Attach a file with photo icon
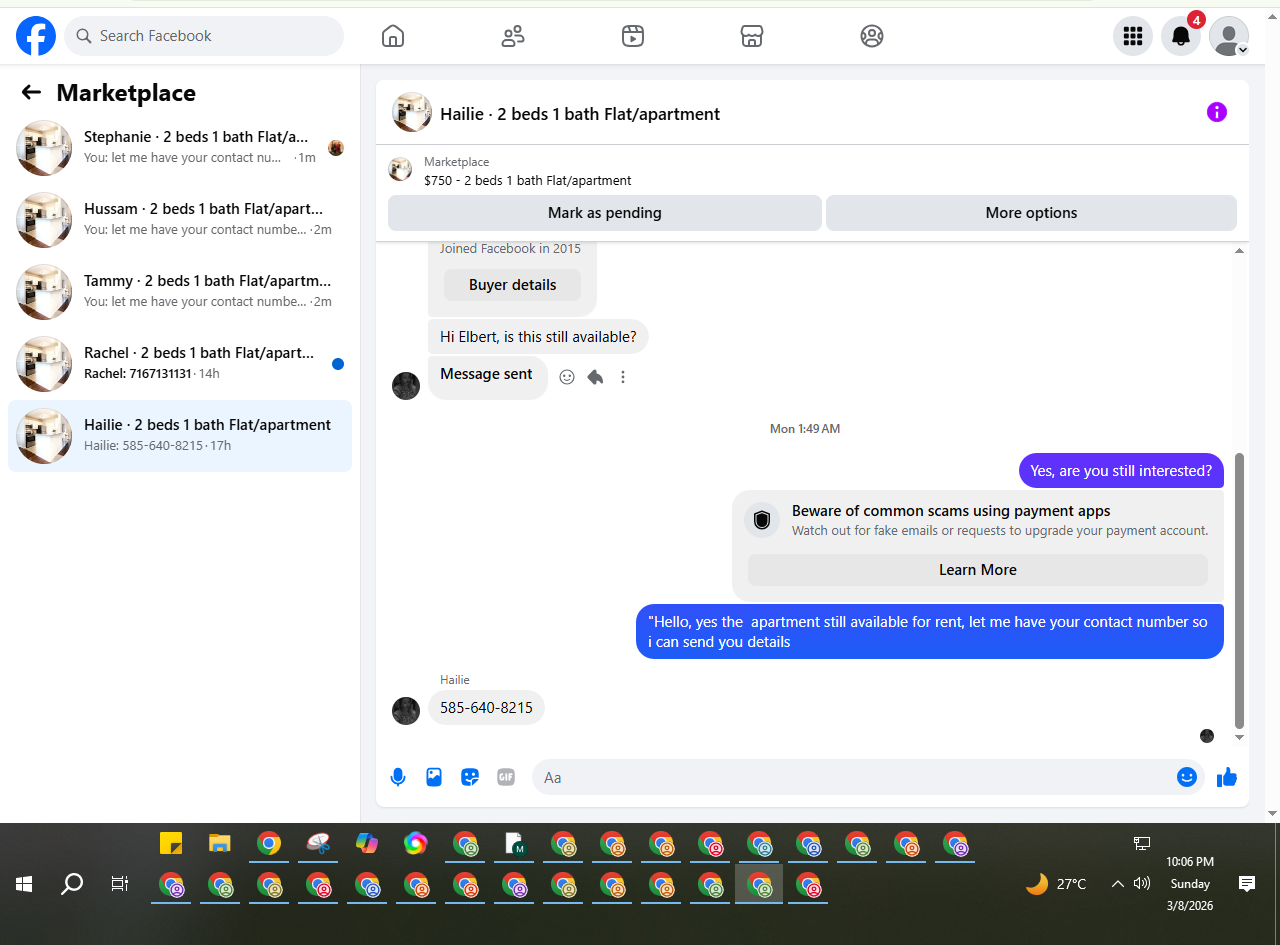 [x=434, y=777]
